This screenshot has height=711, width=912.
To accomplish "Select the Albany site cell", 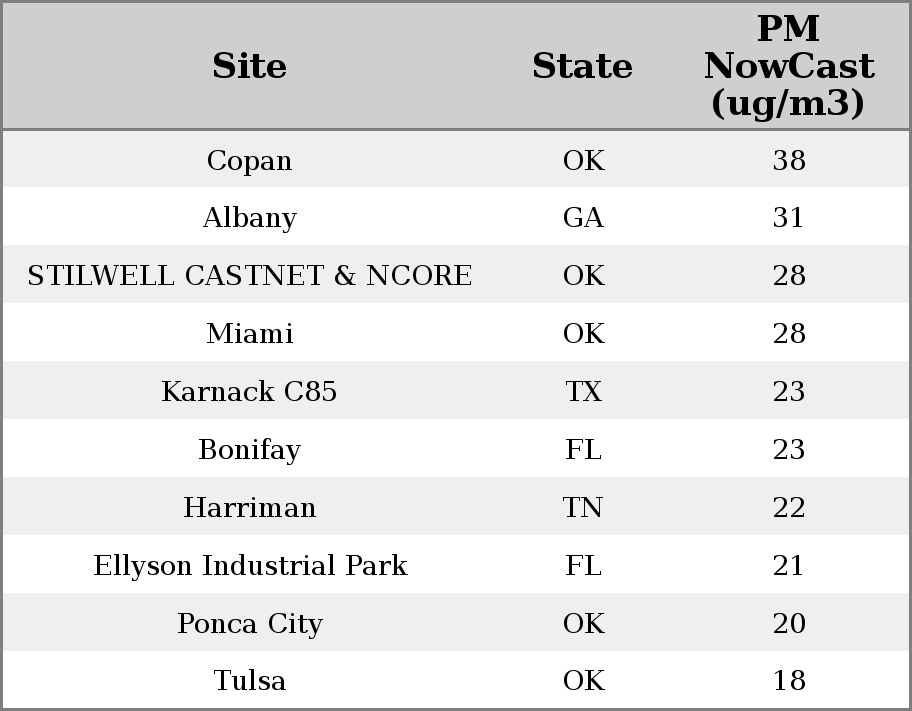I will click(249, 218).
